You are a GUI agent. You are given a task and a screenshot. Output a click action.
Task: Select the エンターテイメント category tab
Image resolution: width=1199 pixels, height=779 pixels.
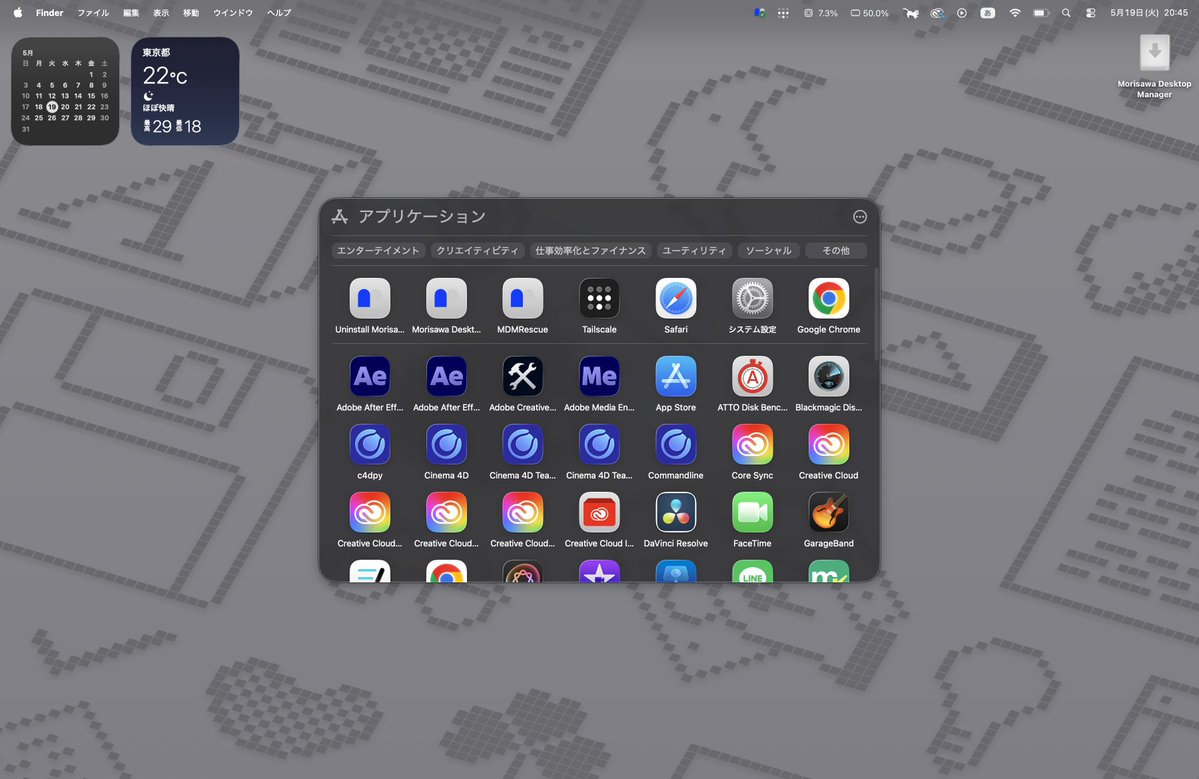tap(379, 251)
